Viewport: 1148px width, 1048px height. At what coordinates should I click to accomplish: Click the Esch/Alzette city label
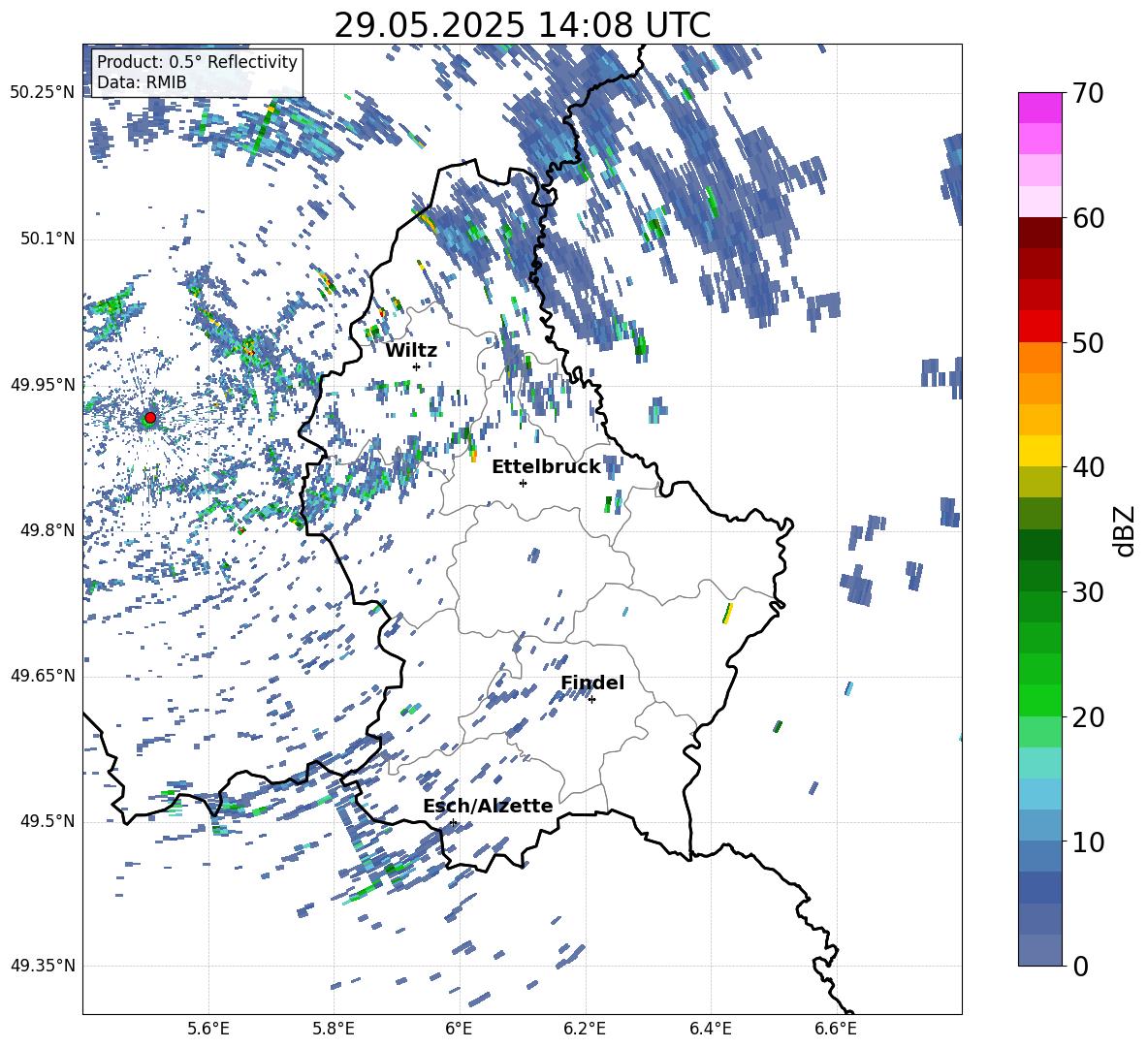pyautogui.click(x=488, y=806)
